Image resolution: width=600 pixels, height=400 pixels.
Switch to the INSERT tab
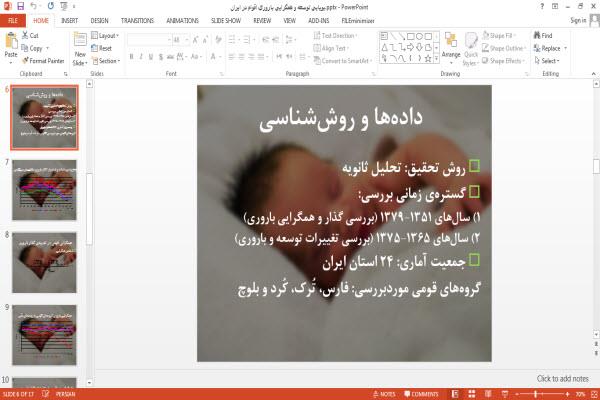69,21
